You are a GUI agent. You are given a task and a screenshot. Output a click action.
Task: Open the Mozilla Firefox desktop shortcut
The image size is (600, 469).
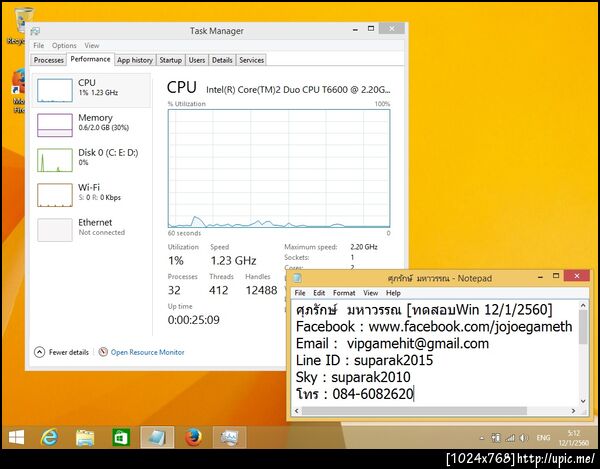(18, 91)
